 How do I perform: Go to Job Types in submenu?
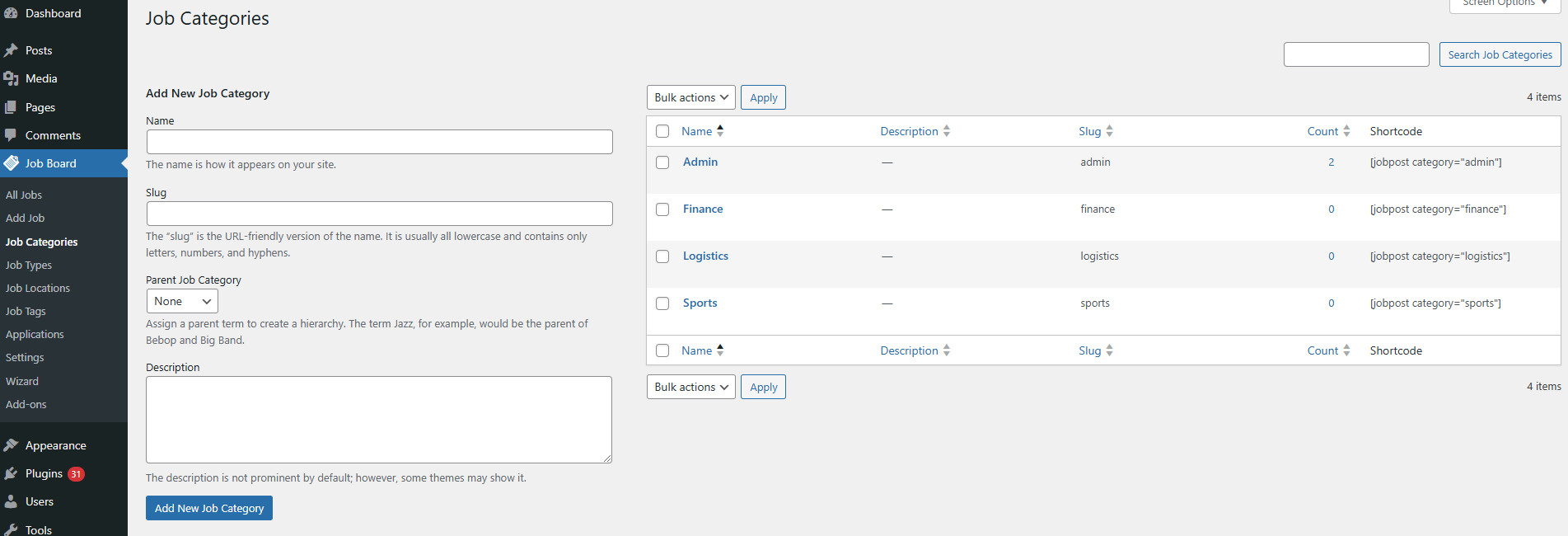pyautogui.click(x=29, y=265)
